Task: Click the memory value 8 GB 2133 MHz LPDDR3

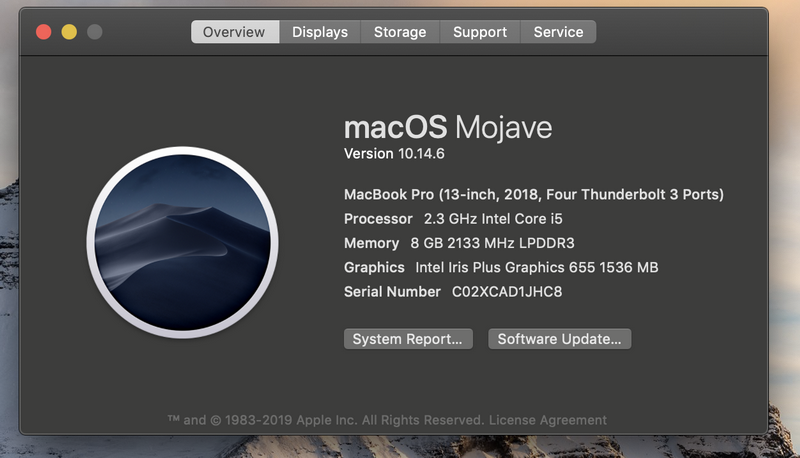Action: pos(492,243)
